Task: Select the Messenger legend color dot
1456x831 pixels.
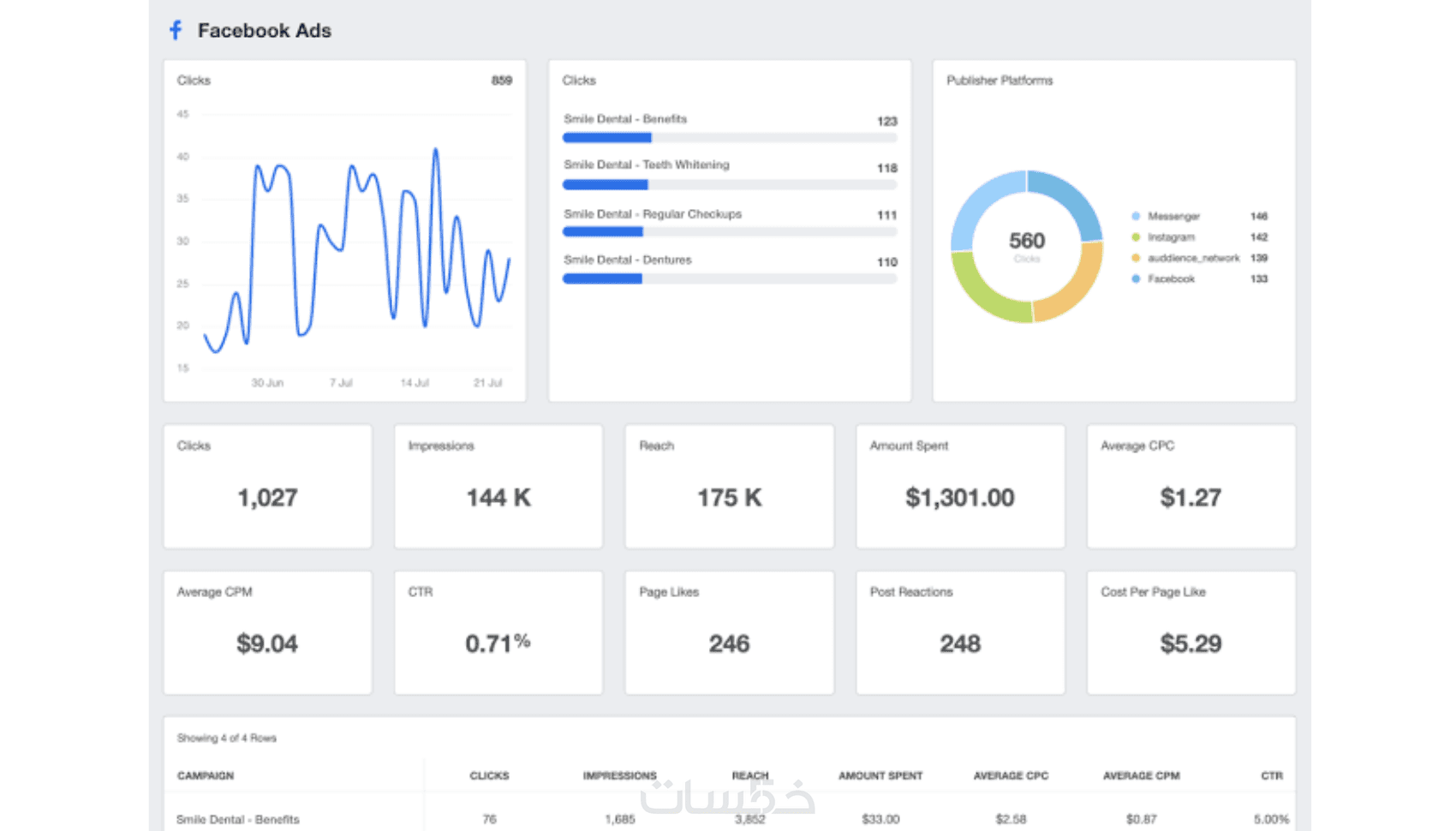Action: coord(1136,216)
